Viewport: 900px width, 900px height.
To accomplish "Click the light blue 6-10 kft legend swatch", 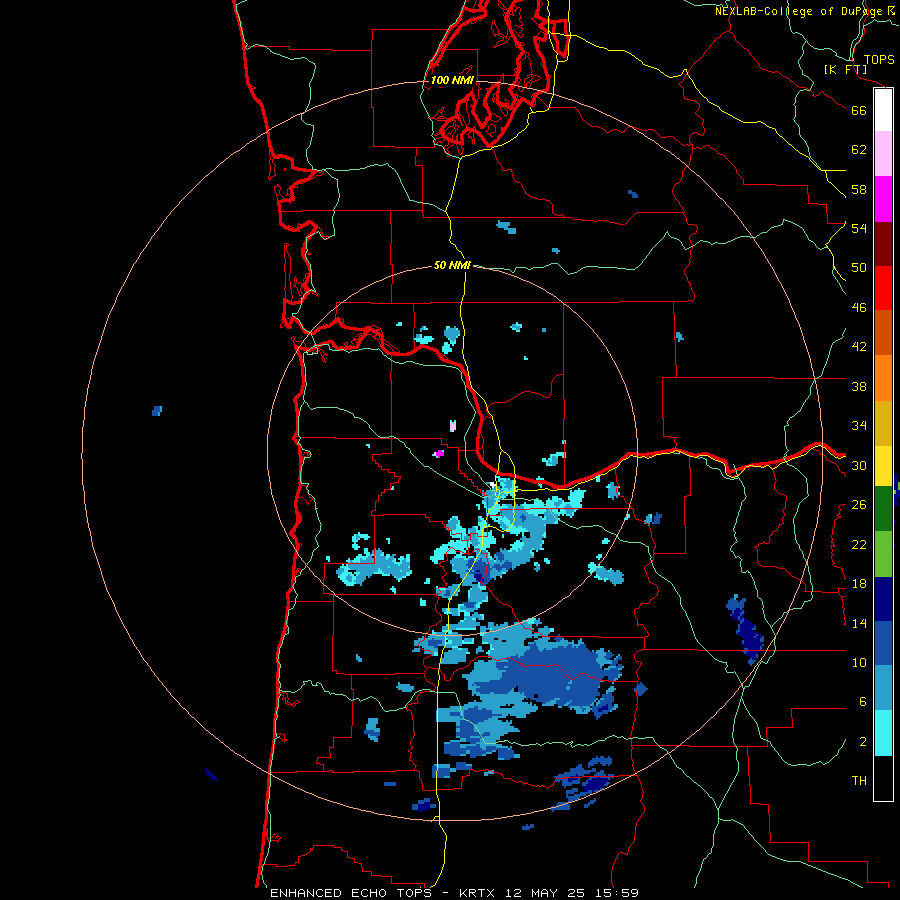I will tap(883, 688).
